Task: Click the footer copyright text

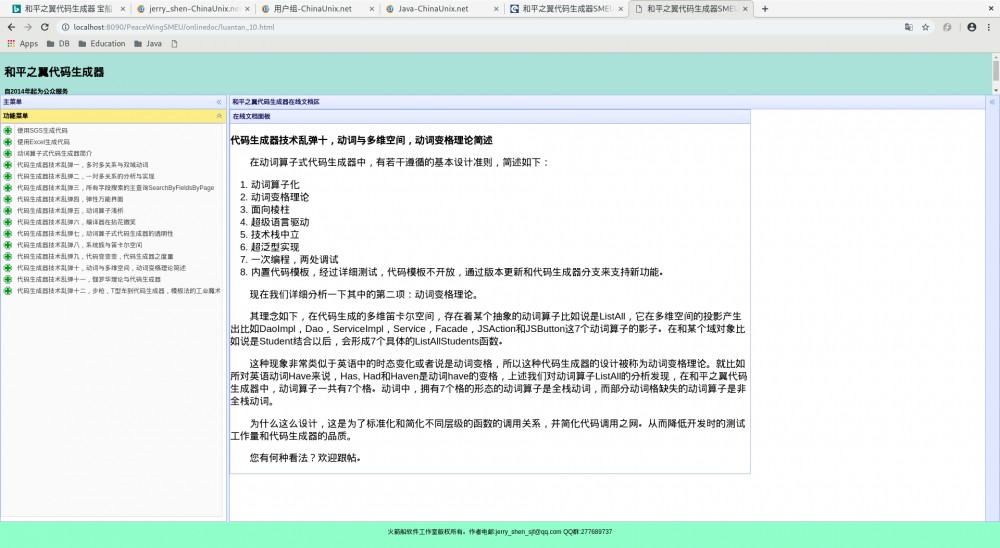Action: click(500, 531)
